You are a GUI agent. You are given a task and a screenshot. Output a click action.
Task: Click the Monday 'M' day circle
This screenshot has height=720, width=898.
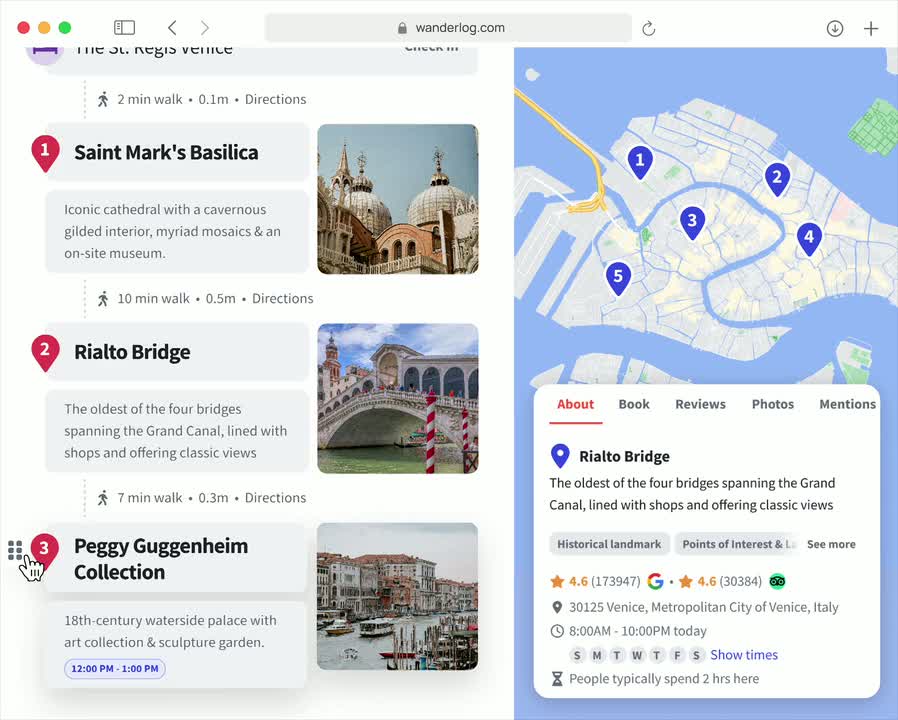[597, 655]
